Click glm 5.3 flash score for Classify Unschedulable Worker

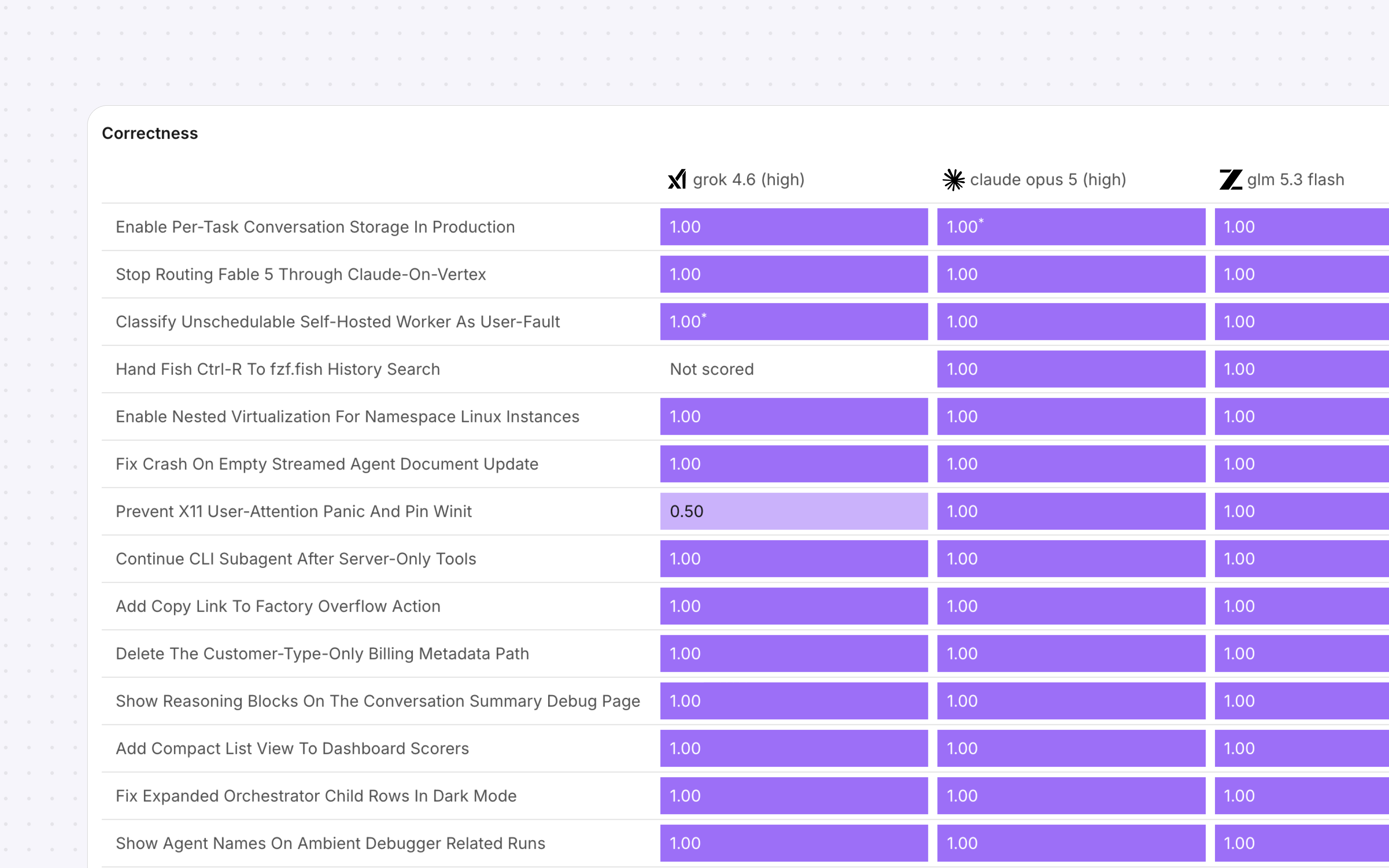click(x=1302, y=321)
